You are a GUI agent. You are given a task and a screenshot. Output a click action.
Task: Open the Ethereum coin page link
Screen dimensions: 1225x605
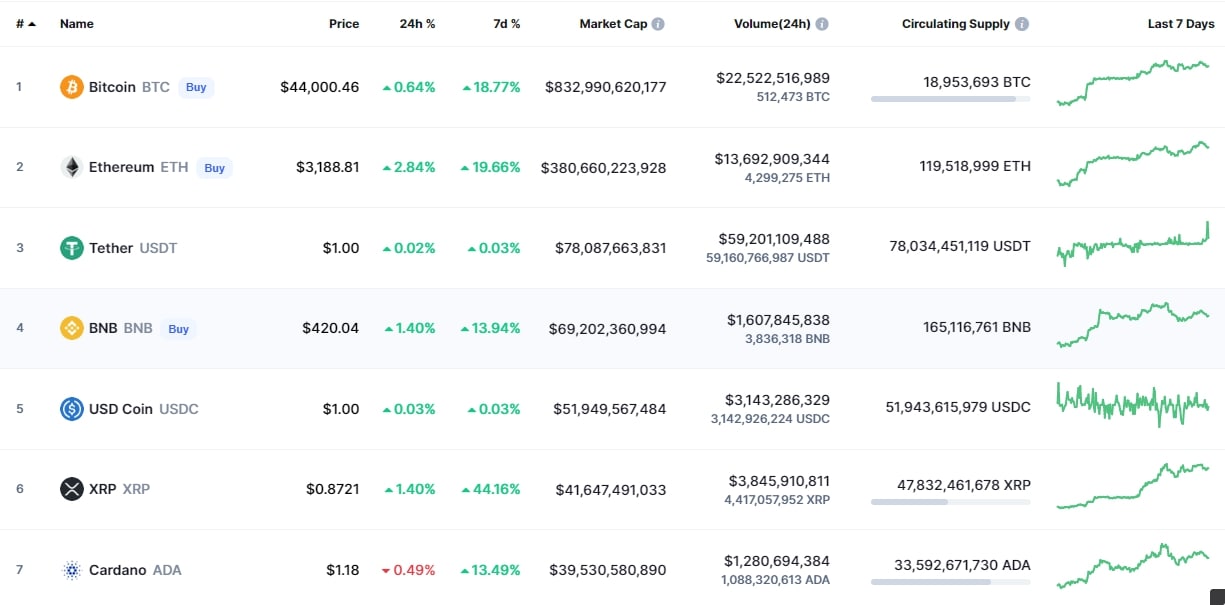point(121,167)
